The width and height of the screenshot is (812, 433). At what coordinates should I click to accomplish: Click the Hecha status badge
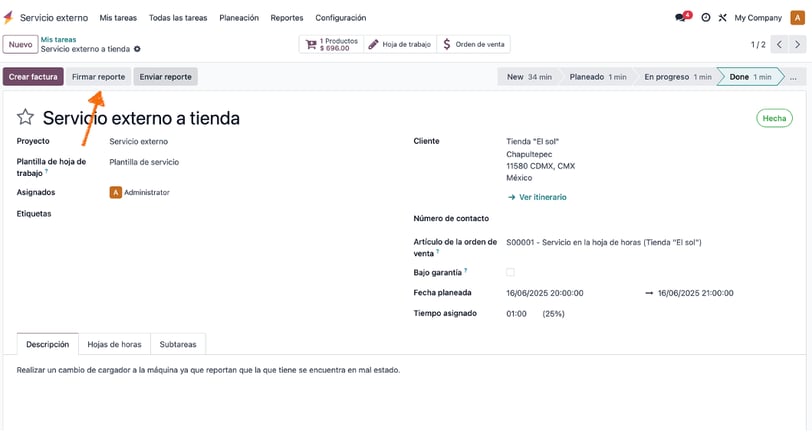click(774, 118)
